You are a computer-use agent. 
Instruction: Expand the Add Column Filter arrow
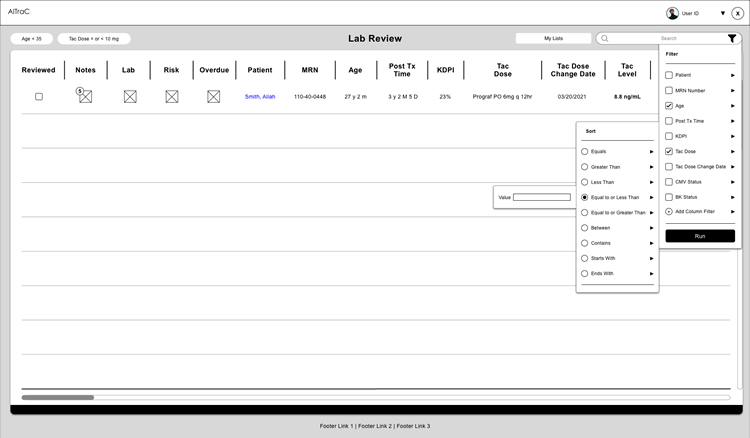(732, 211)
